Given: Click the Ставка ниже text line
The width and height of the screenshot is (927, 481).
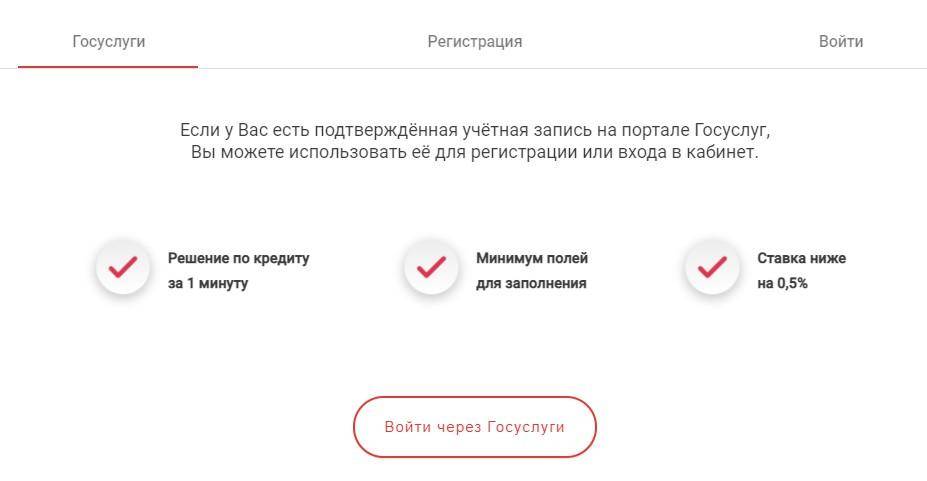Looking at the screenshot, I should pos(801,258).
